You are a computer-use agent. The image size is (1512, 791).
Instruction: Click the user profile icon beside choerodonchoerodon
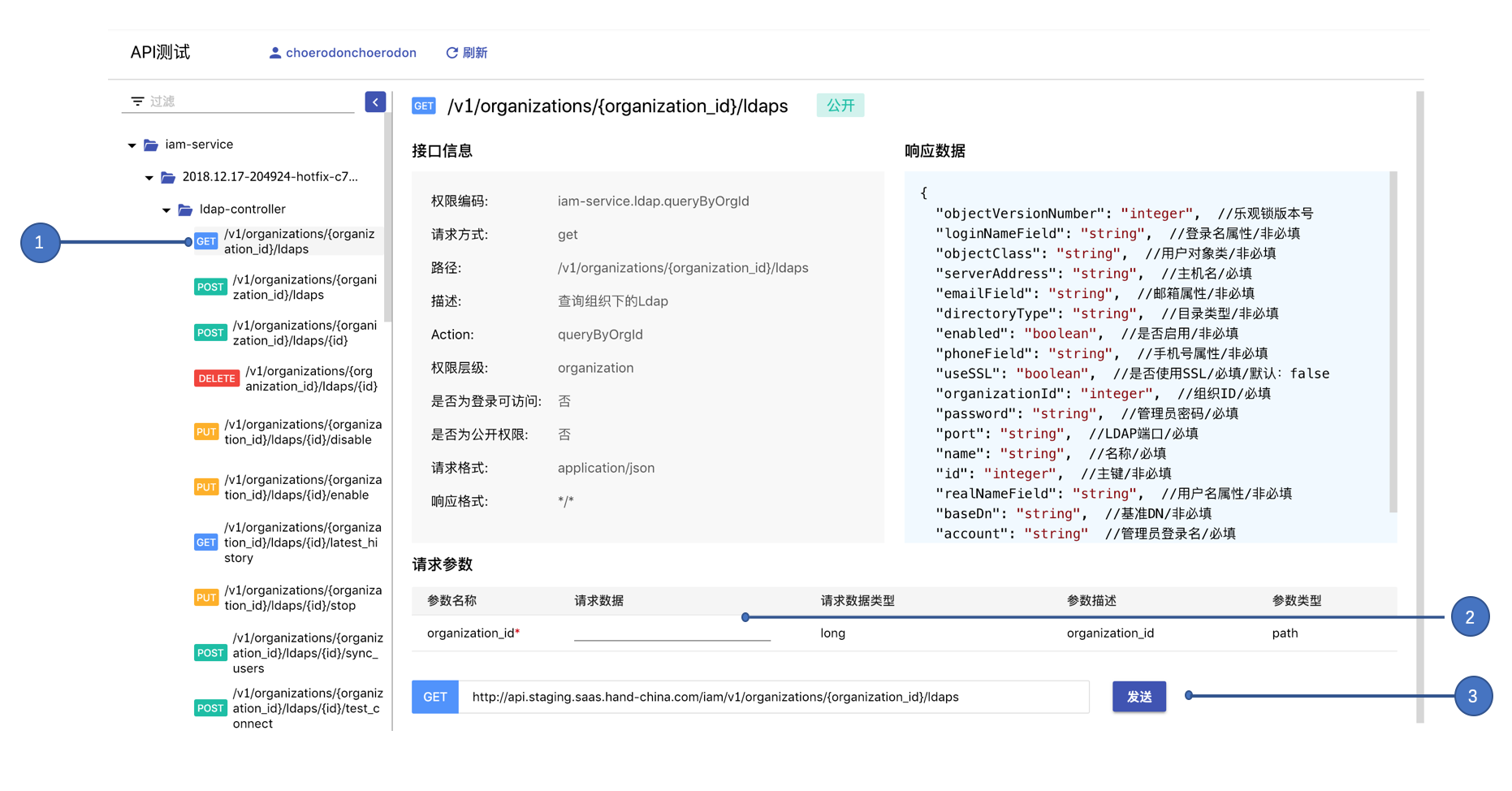(275, 53)
